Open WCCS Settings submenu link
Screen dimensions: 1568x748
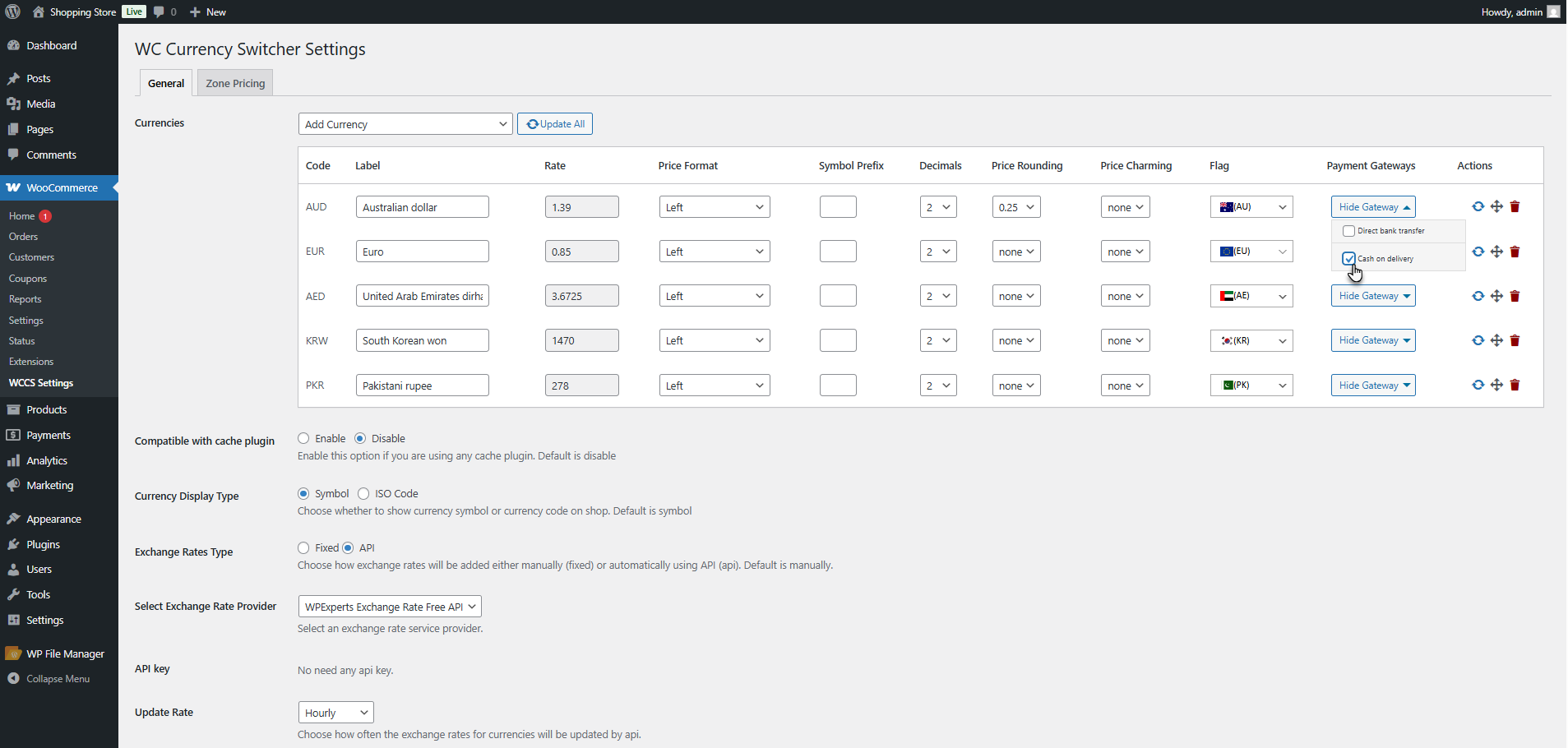click(41, 383)
